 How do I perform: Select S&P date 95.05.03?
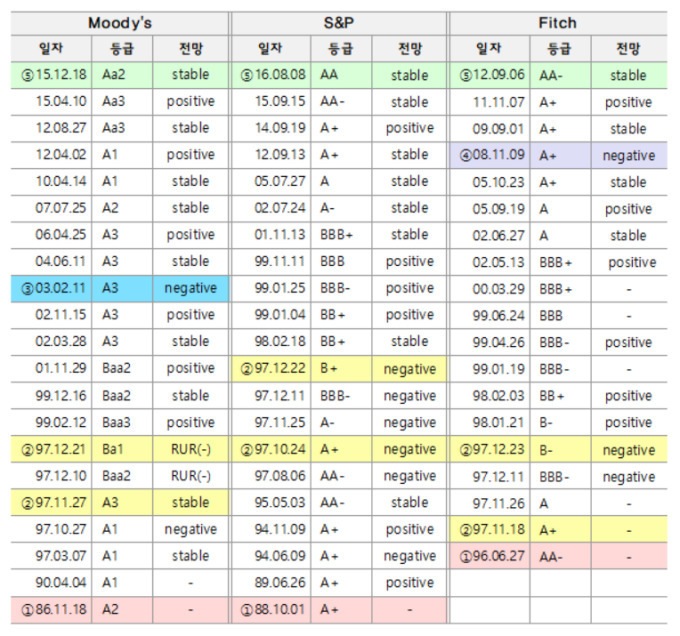[x=280, y=502]
